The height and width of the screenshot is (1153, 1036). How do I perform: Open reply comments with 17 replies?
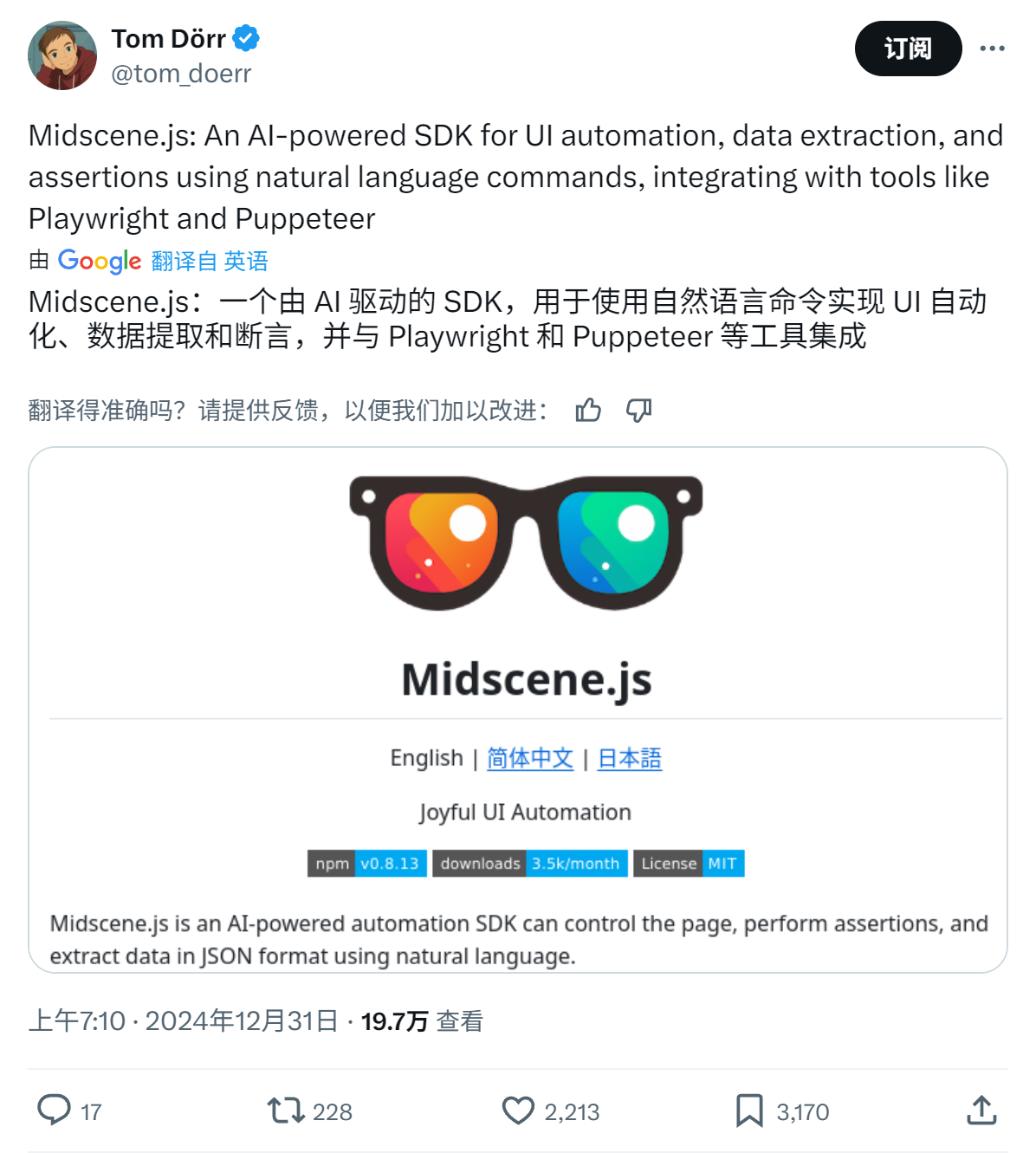(69, 1111)
